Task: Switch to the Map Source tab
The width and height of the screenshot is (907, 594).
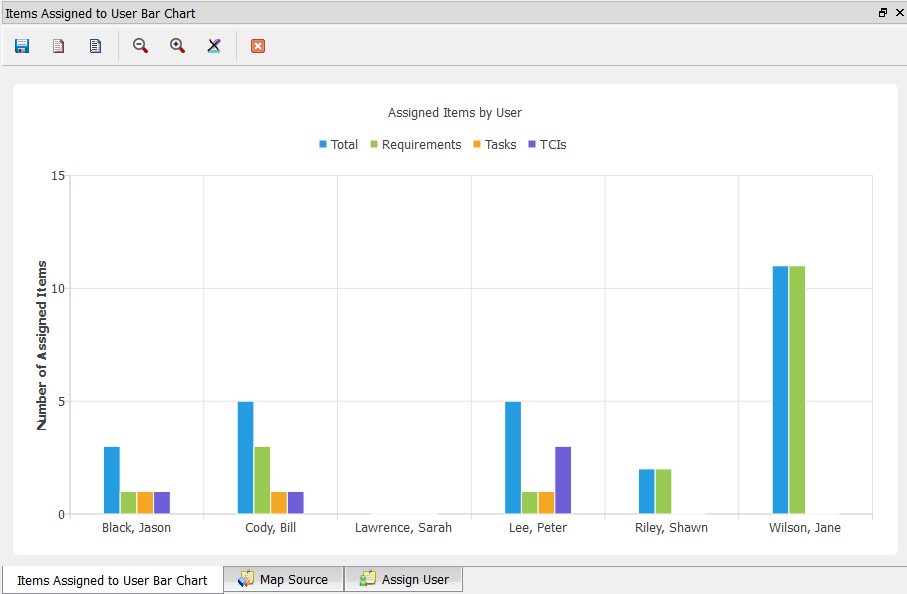Action: (x=283, y=579)
